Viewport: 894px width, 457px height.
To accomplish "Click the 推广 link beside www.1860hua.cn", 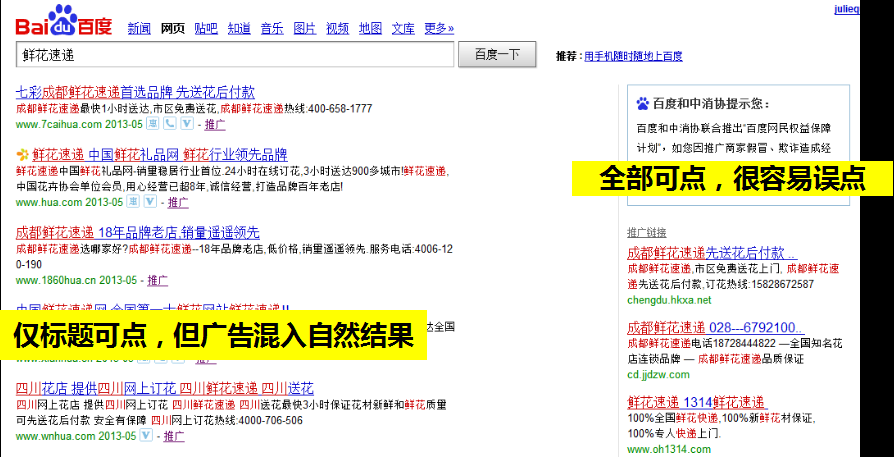I will [x=157, y=280].
